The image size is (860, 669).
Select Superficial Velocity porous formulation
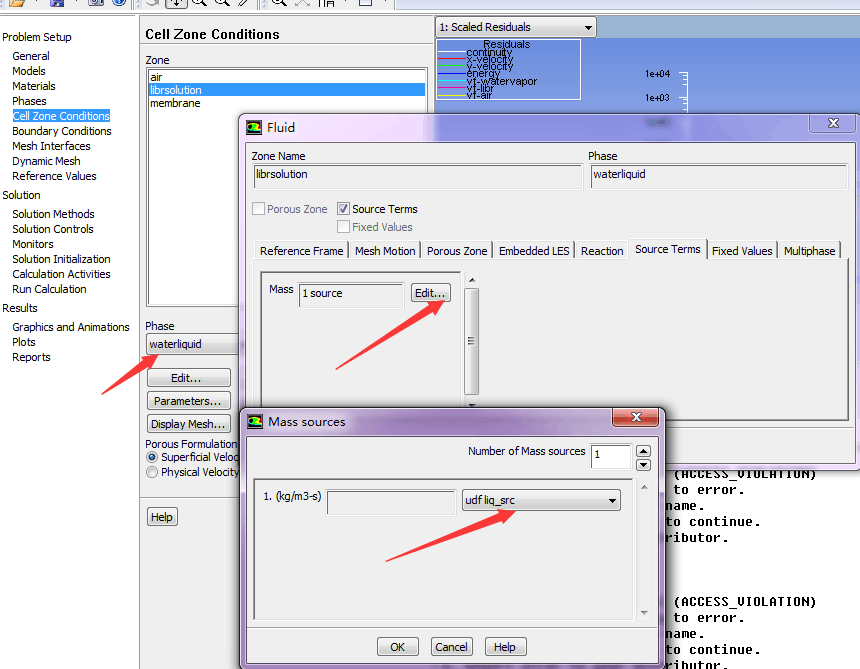(x=152, y=457)
